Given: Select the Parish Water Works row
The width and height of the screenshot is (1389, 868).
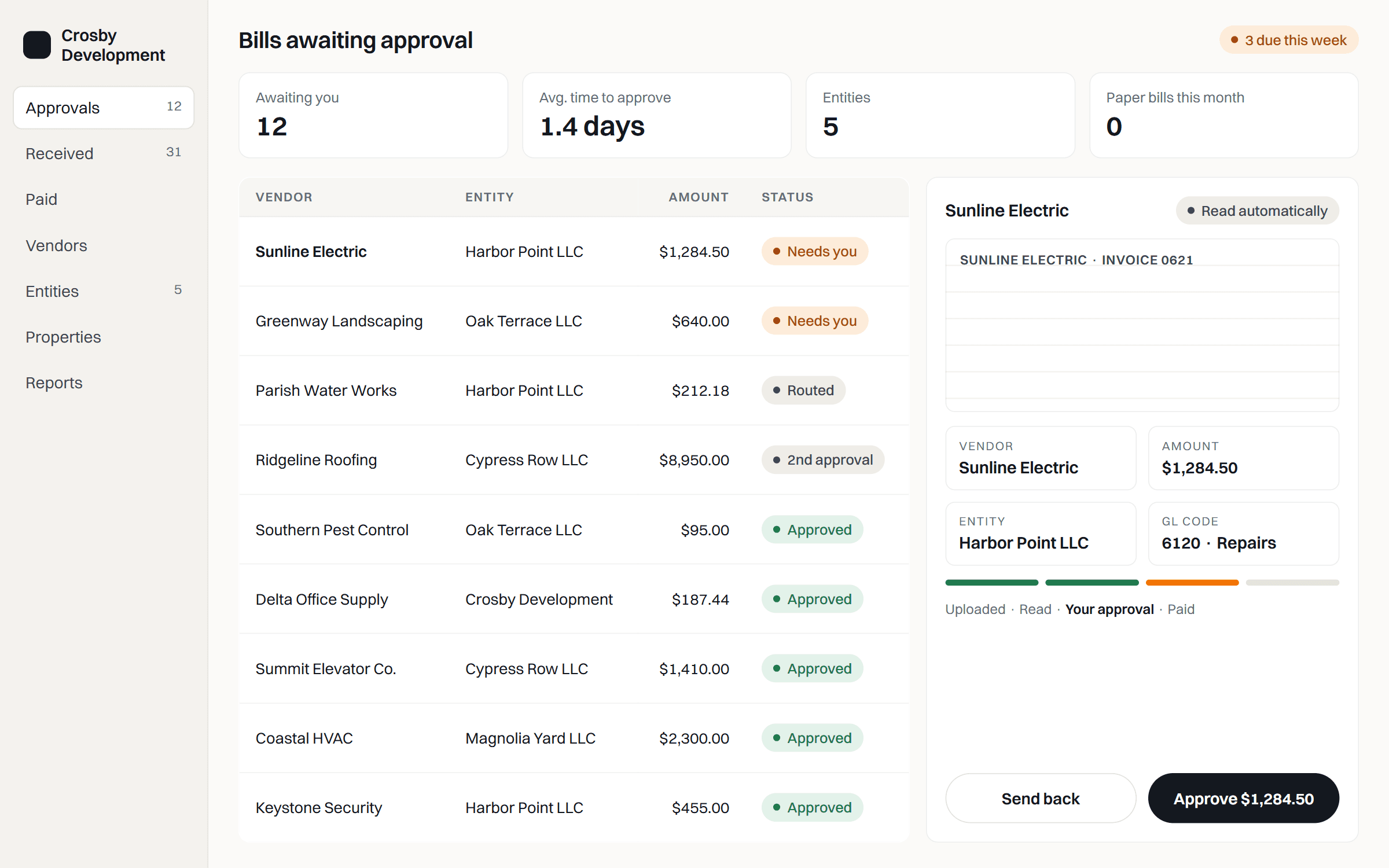Looking at the screenshot, I should pyautogui.click(x=574, y=391).
